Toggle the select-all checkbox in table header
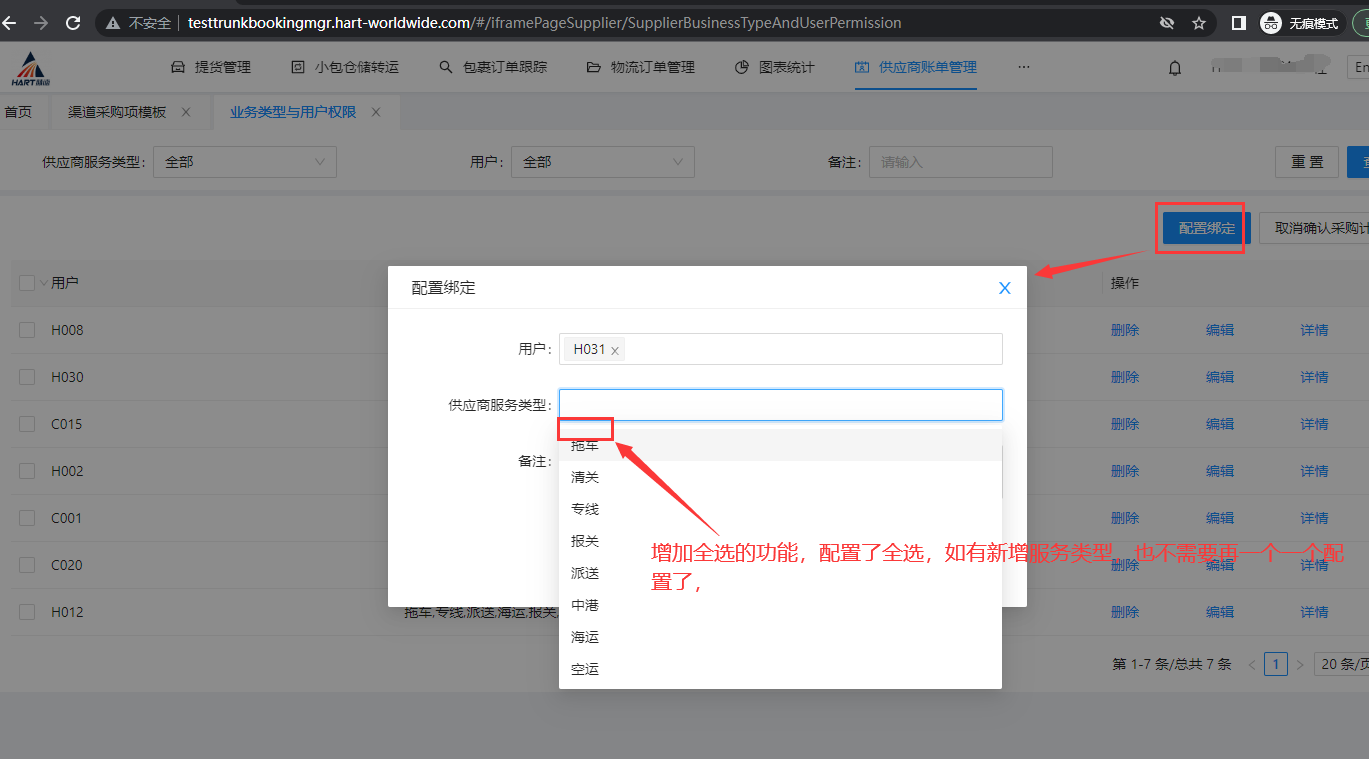The image size is (1369, 759). [27, 283]
